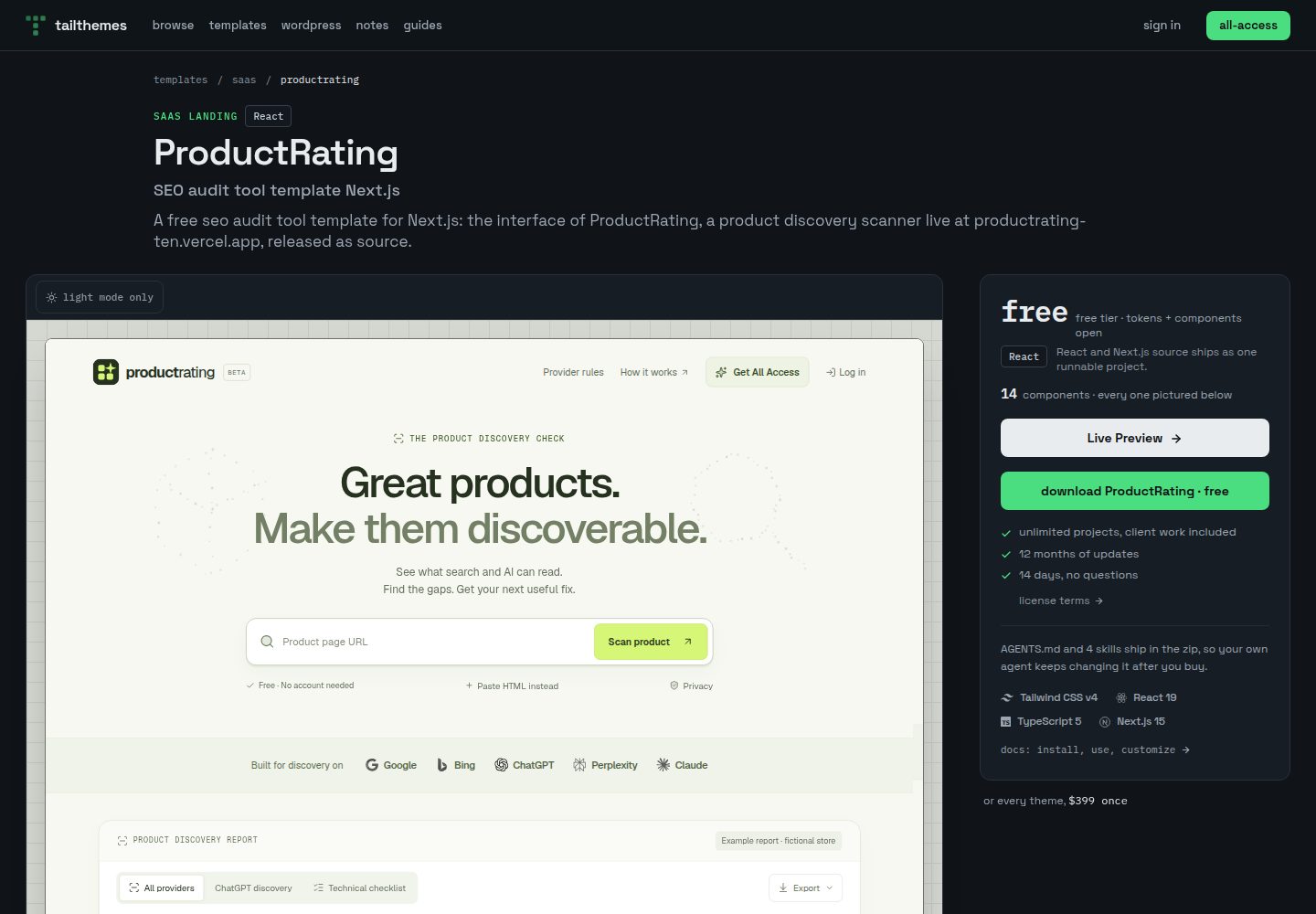Click download ProductRating free button
The image size is (1316, 914).
1134,491
